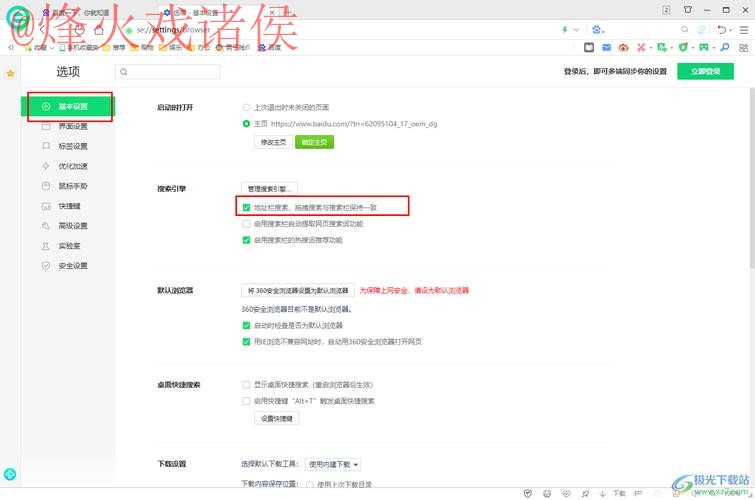
Task: Click the back navigation arrow
Action: pos(42,30)
